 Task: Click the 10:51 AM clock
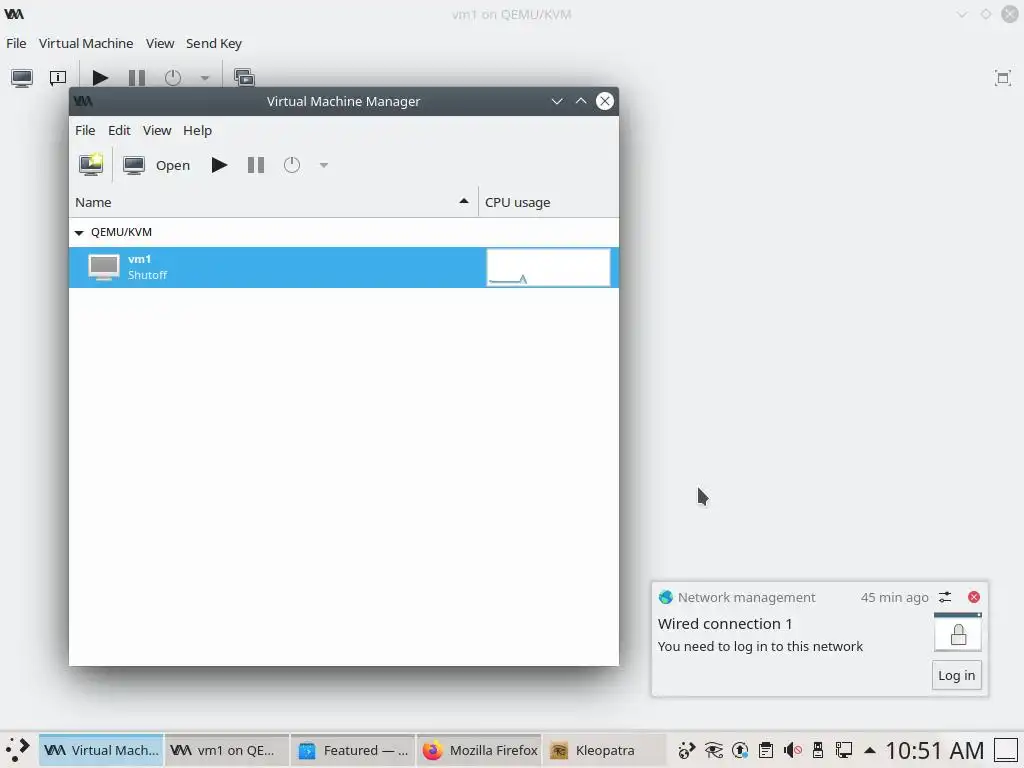click(935, 750)
